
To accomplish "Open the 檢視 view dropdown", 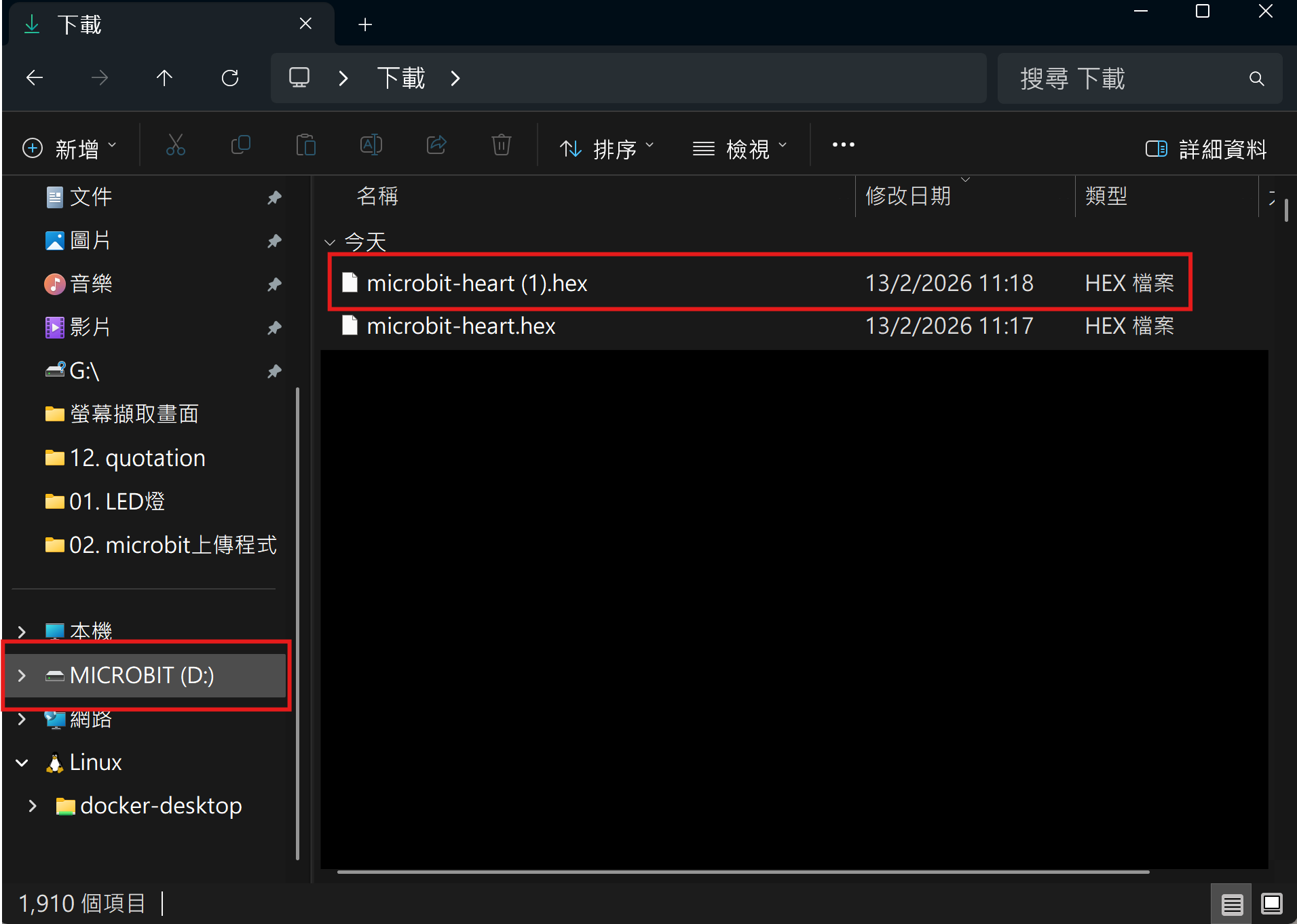I will [739, 149].
